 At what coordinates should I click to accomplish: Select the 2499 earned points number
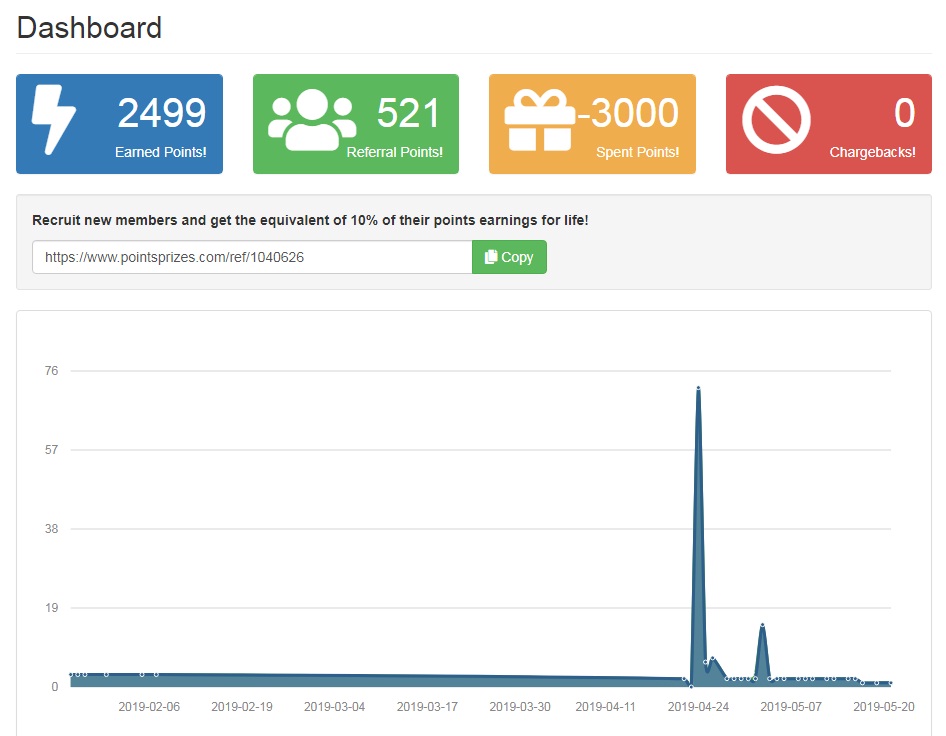(x=162, y=113)
